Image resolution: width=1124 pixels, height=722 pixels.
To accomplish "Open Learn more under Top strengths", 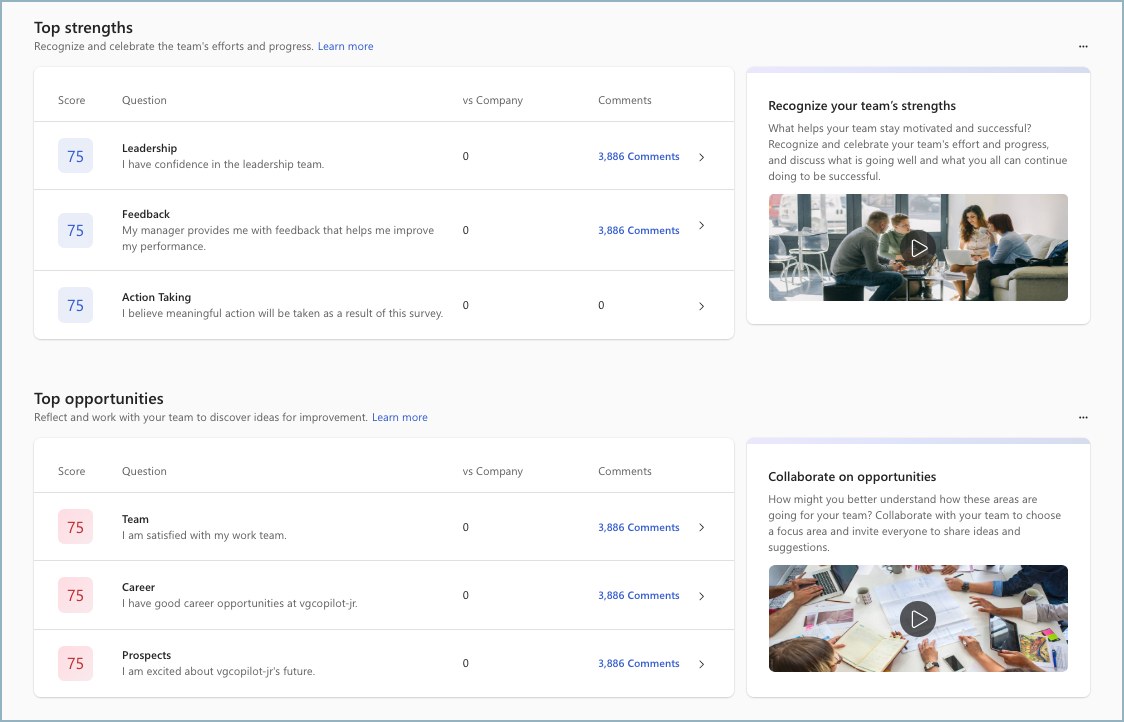I will click(x=345, y=46).
